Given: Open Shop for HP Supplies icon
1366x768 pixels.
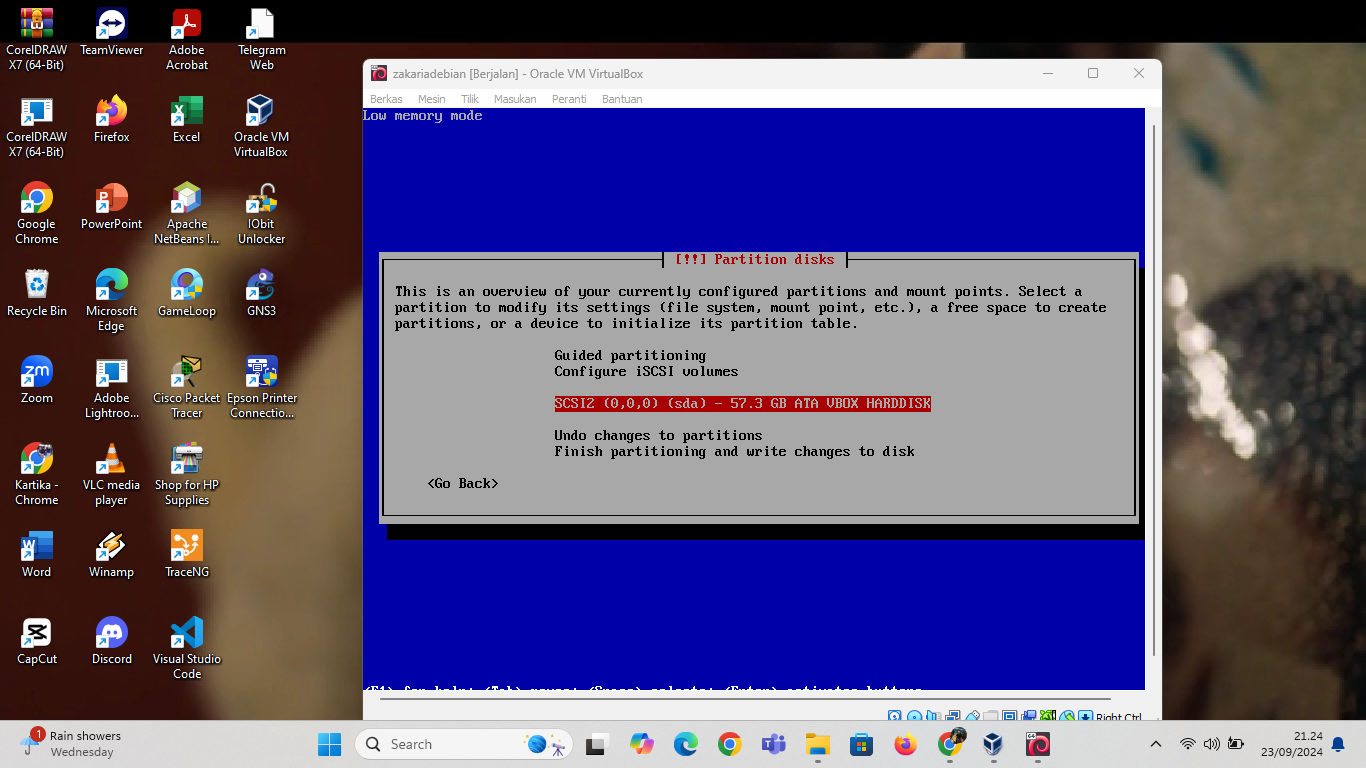Looking at the screenshot, I should [x=186, y=476].
